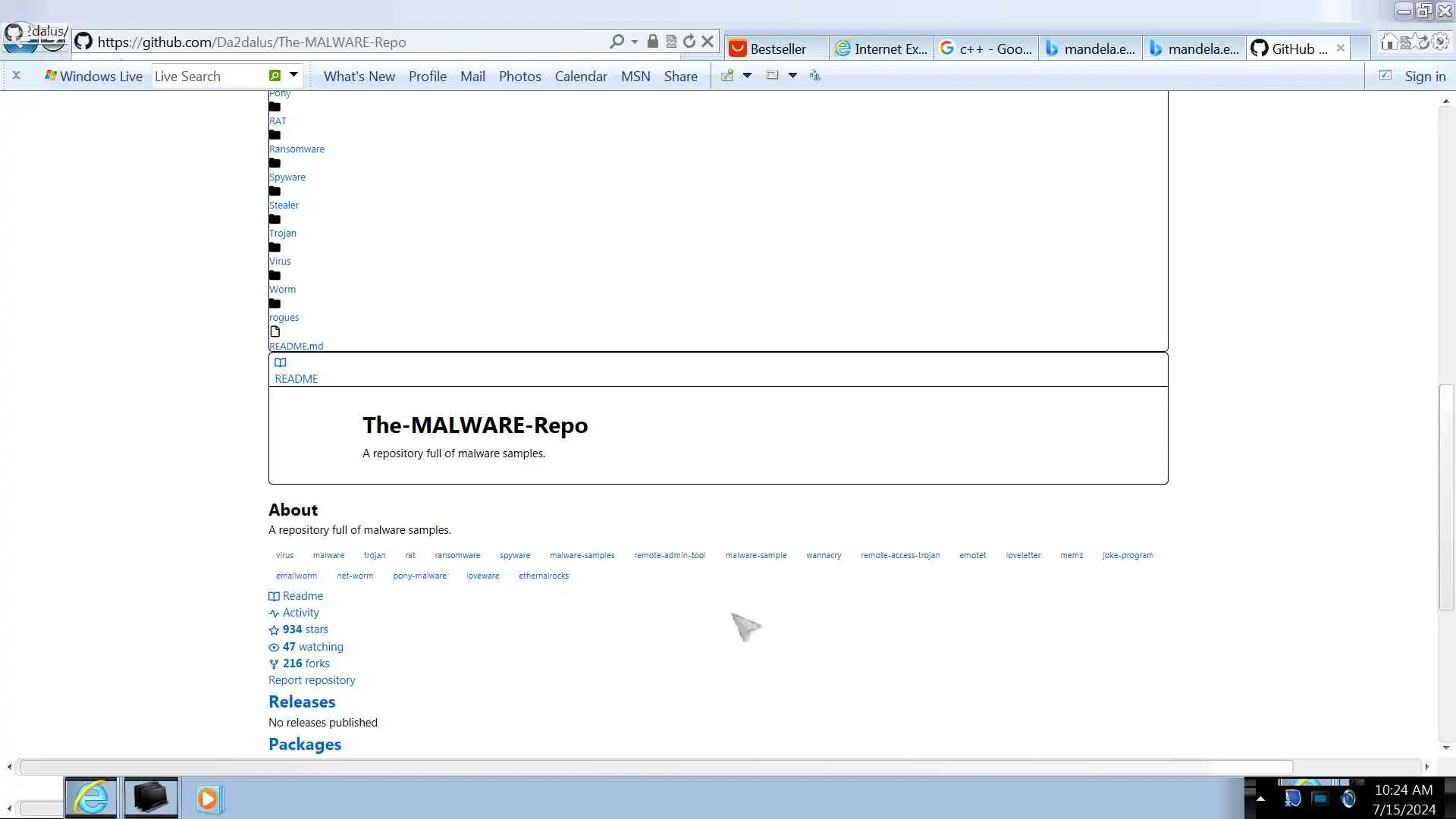This screenshot has height=819, width=1456.
Task: Click Live Search green search button
Action: (x=275, y=76)
